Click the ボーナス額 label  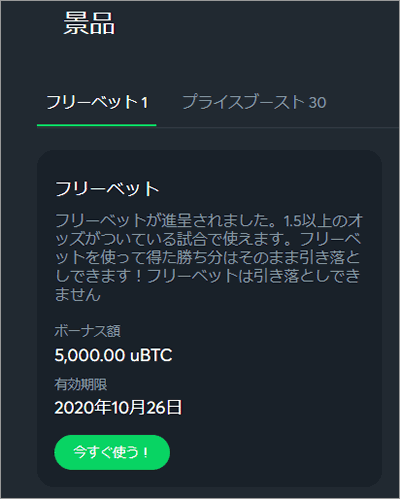point(87,331)
